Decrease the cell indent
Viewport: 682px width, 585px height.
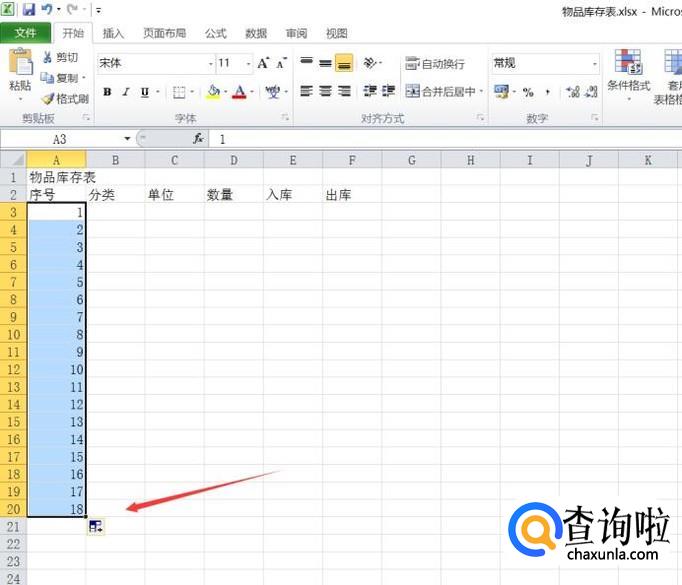370,91
